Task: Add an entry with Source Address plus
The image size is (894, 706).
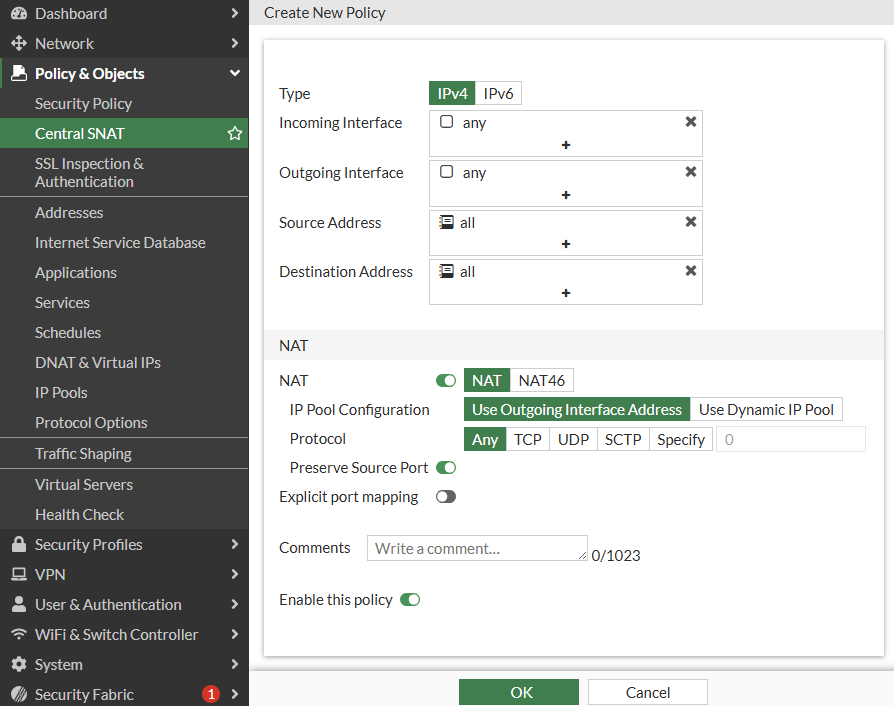Action: 566,244
